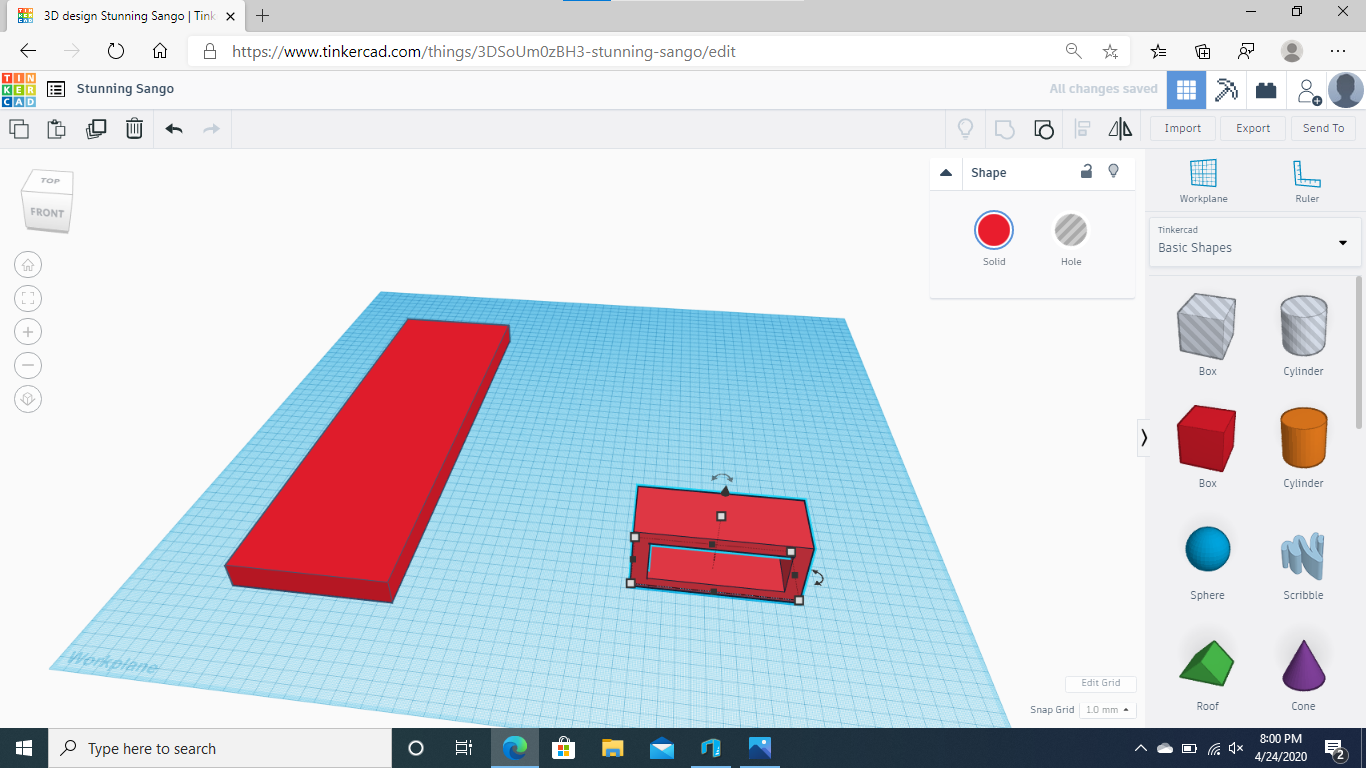Undo the last action
1366x768 pixels.
(174, 129)
